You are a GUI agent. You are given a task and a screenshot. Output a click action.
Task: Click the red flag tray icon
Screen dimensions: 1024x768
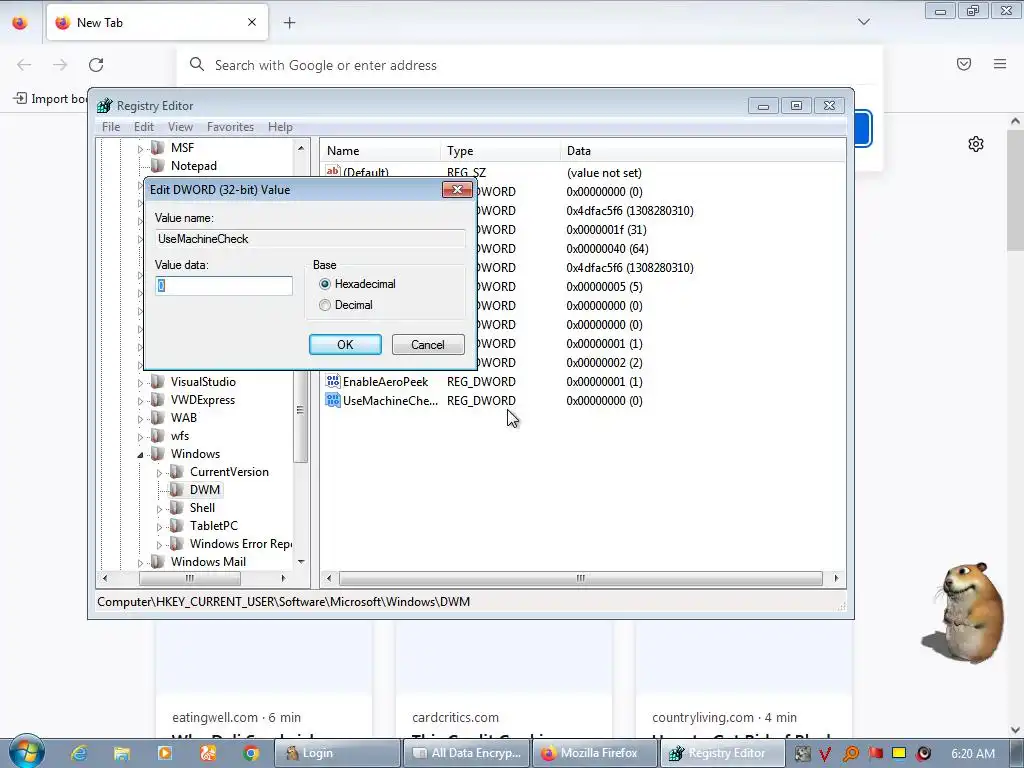pyautogui.click(x=876, y=754)
